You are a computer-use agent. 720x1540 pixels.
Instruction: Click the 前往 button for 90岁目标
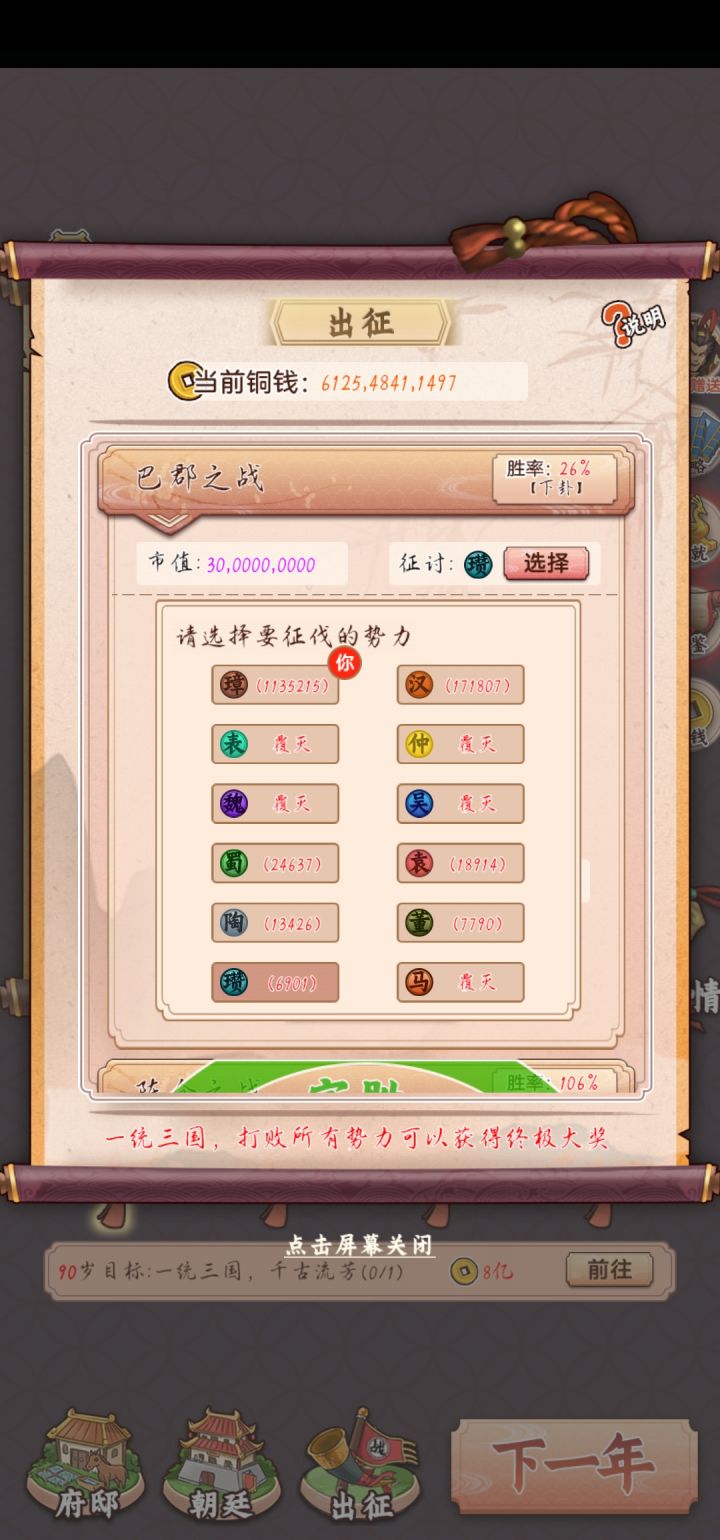pyautogui.click(x=609, y=1270)
